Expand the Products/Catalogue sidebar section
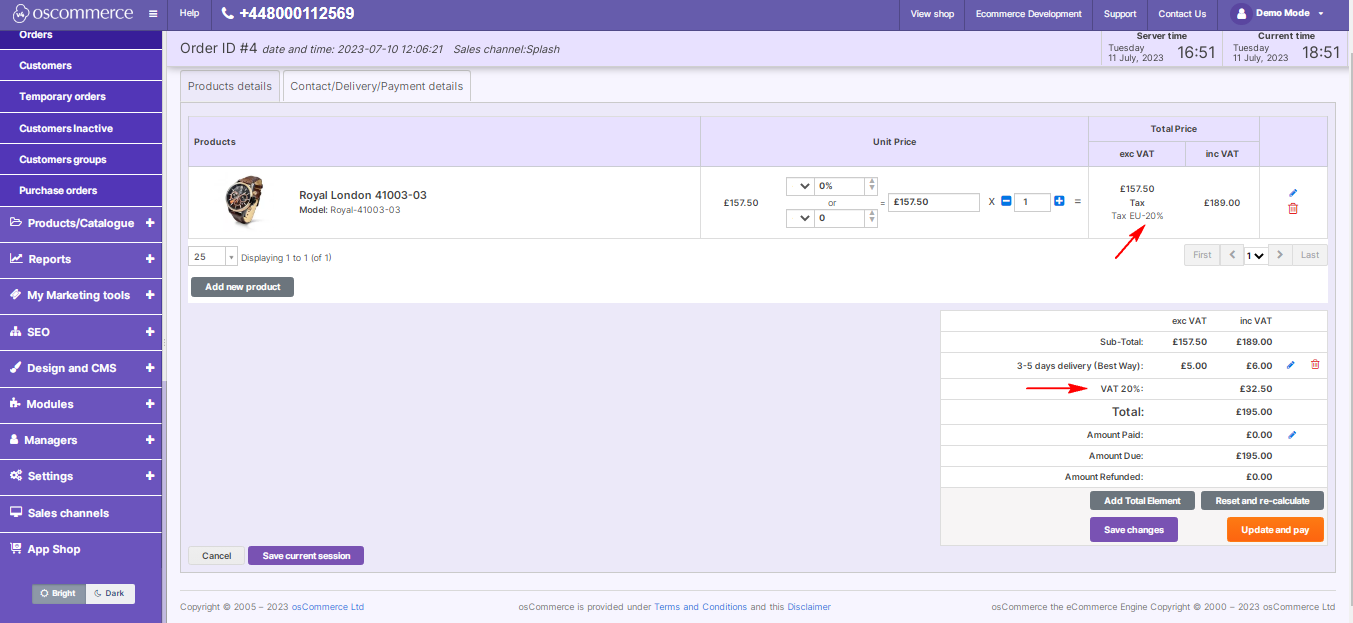 point(81,222)
